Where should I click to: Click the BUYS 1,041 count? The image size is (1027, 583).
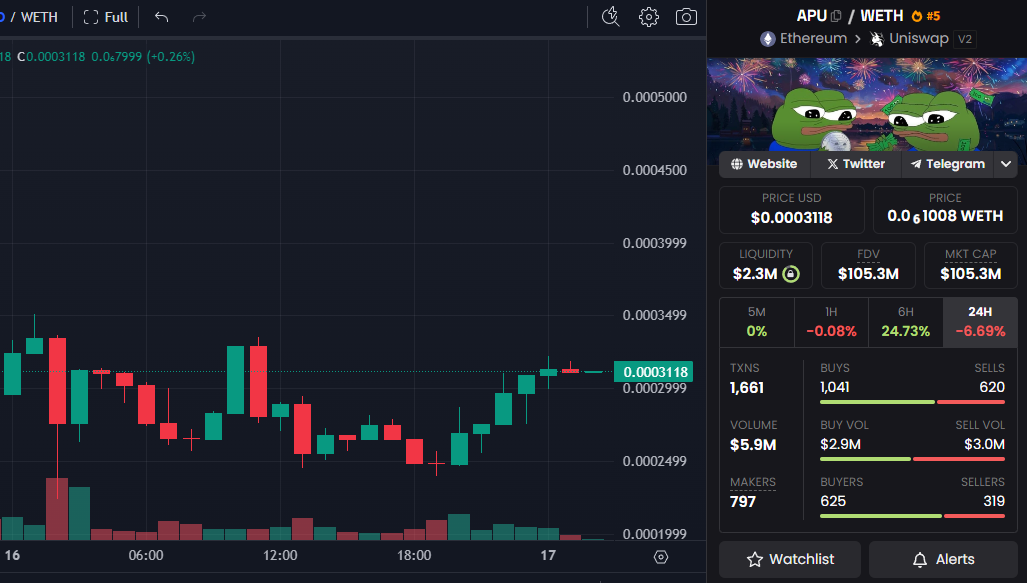coord(834,387)
